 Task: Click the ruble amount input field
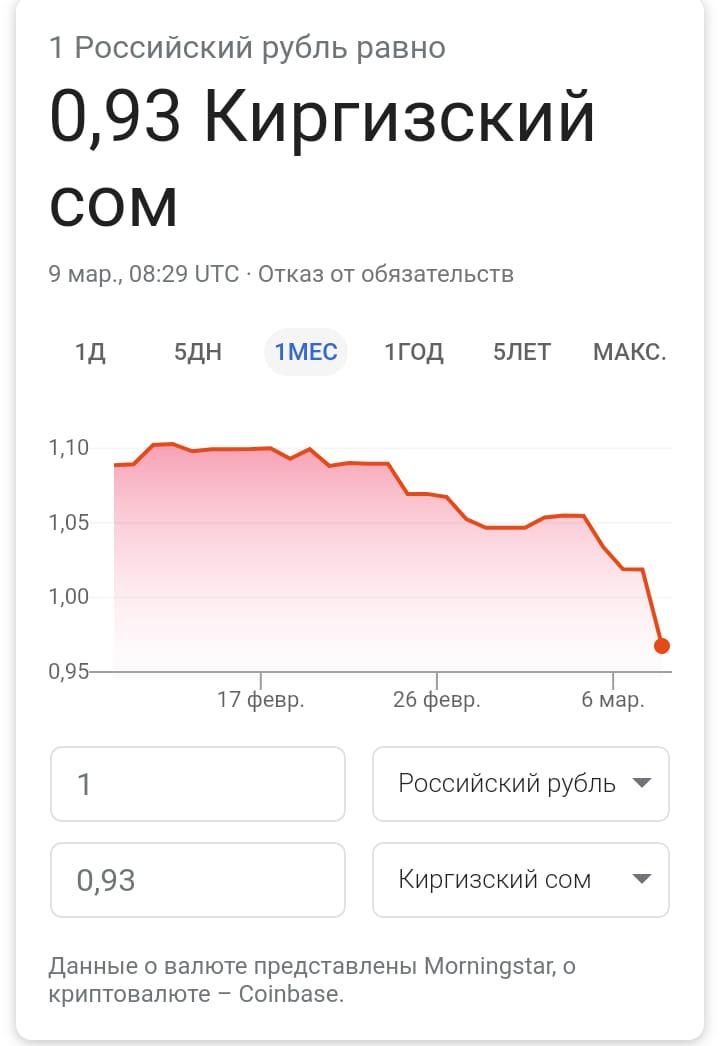click(198, 784)
